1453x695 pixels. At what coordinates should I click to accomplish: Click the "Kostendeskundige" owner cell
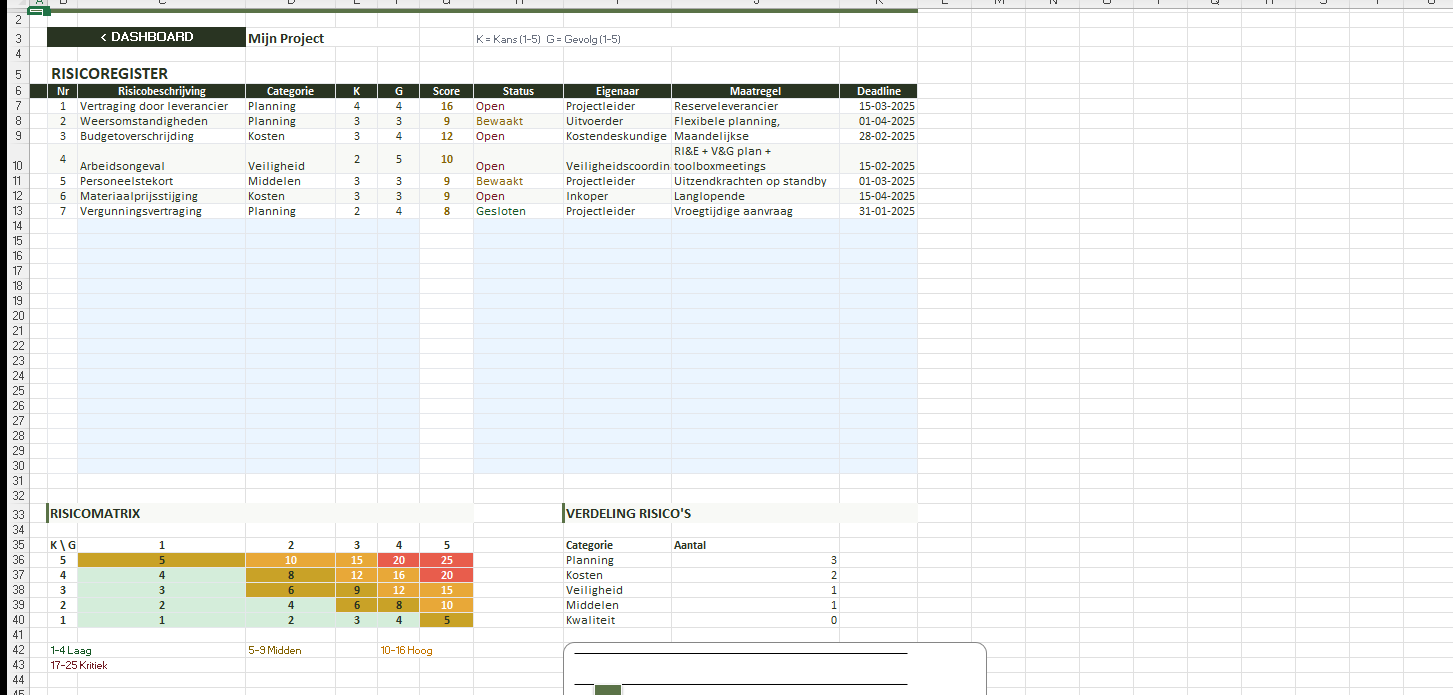616,136
